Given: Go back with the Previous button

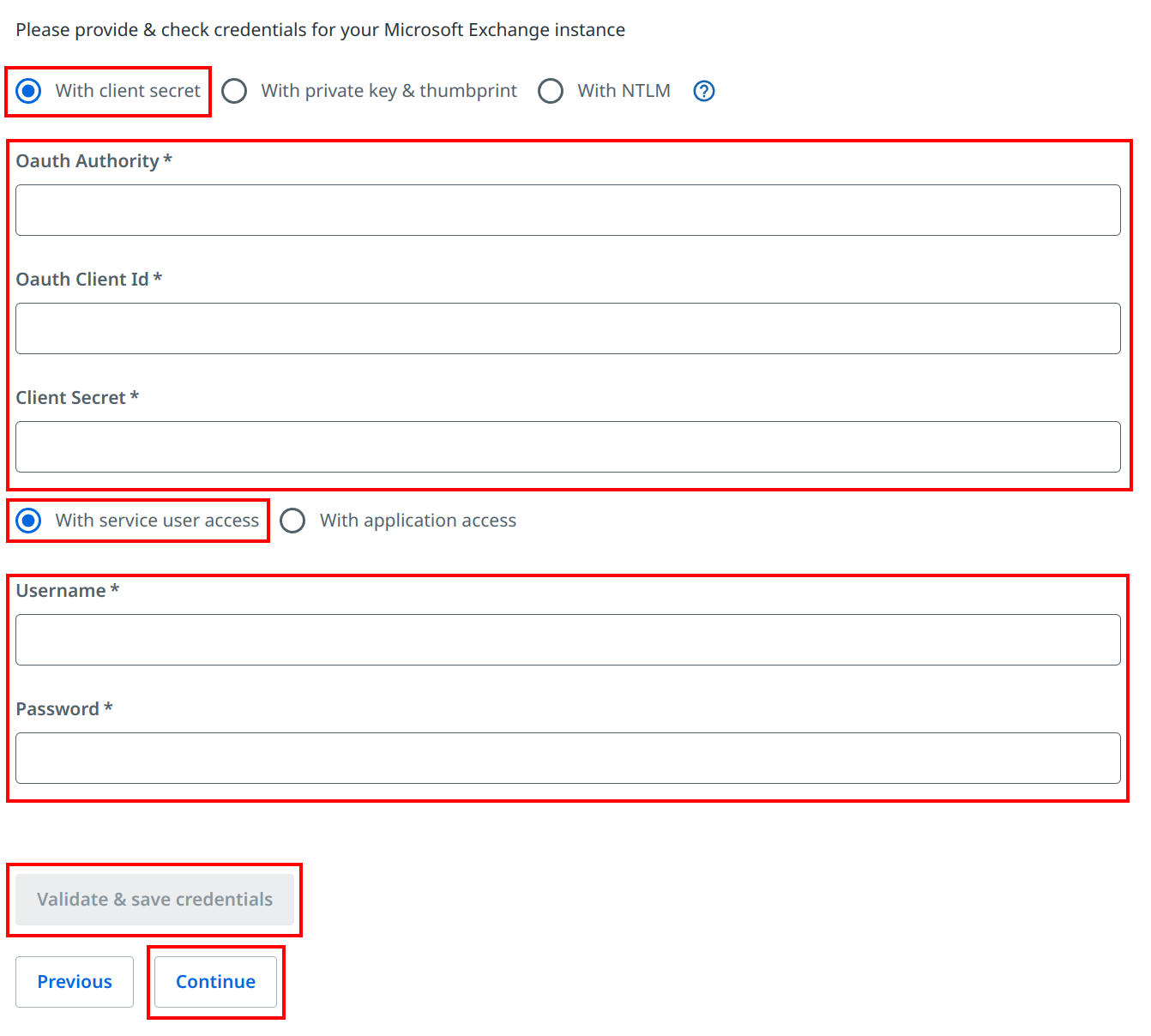Looking at the screenshot, I should click(x=75, y=982).
